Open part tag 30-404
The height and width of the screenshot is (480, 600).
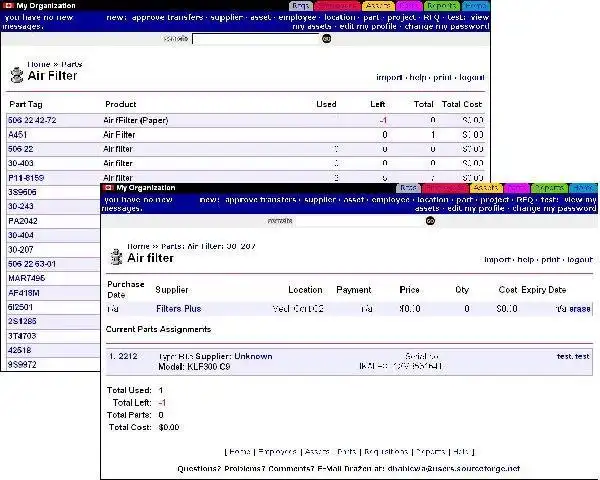(21, 235)
